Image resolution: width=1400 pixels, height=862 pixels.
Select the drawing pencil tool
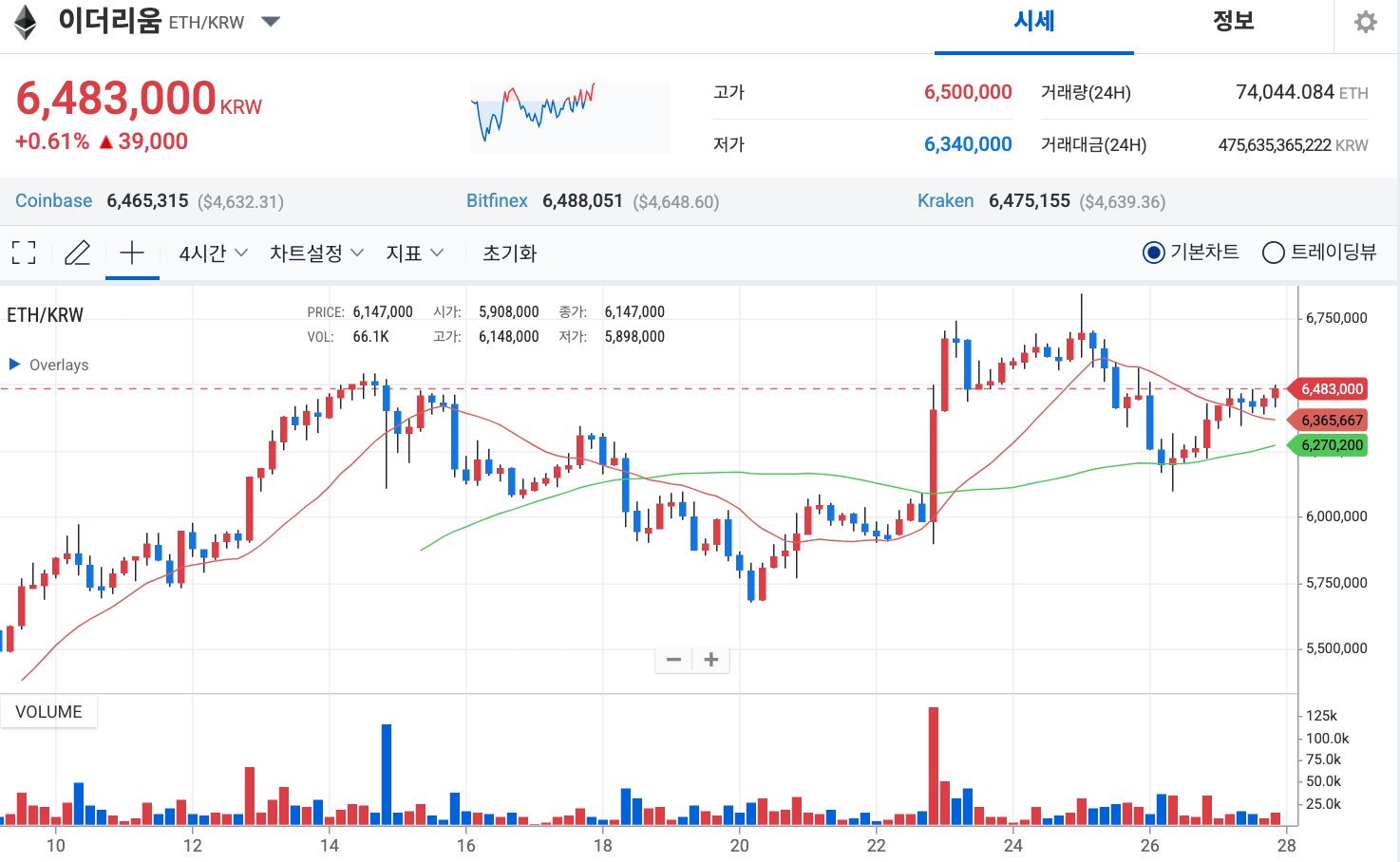pos(77,252)
